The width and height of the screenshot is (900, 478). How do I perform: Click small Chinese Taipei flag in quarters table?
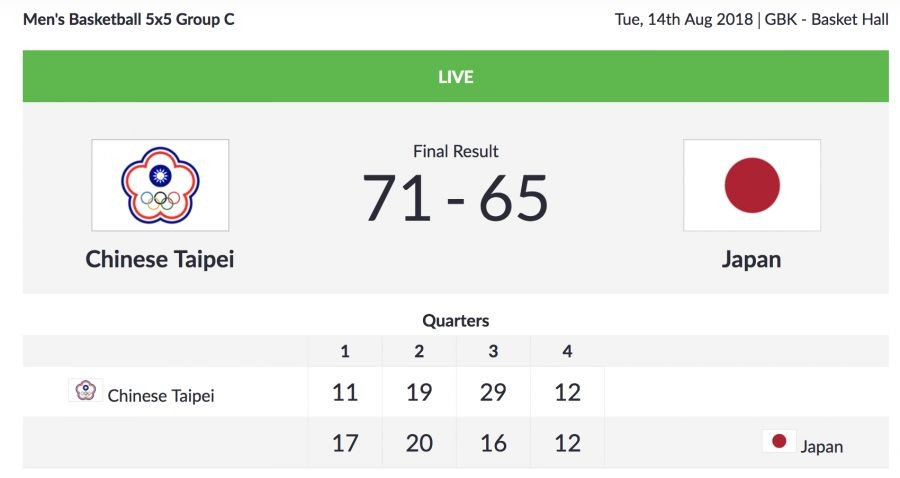pos(86,390)
